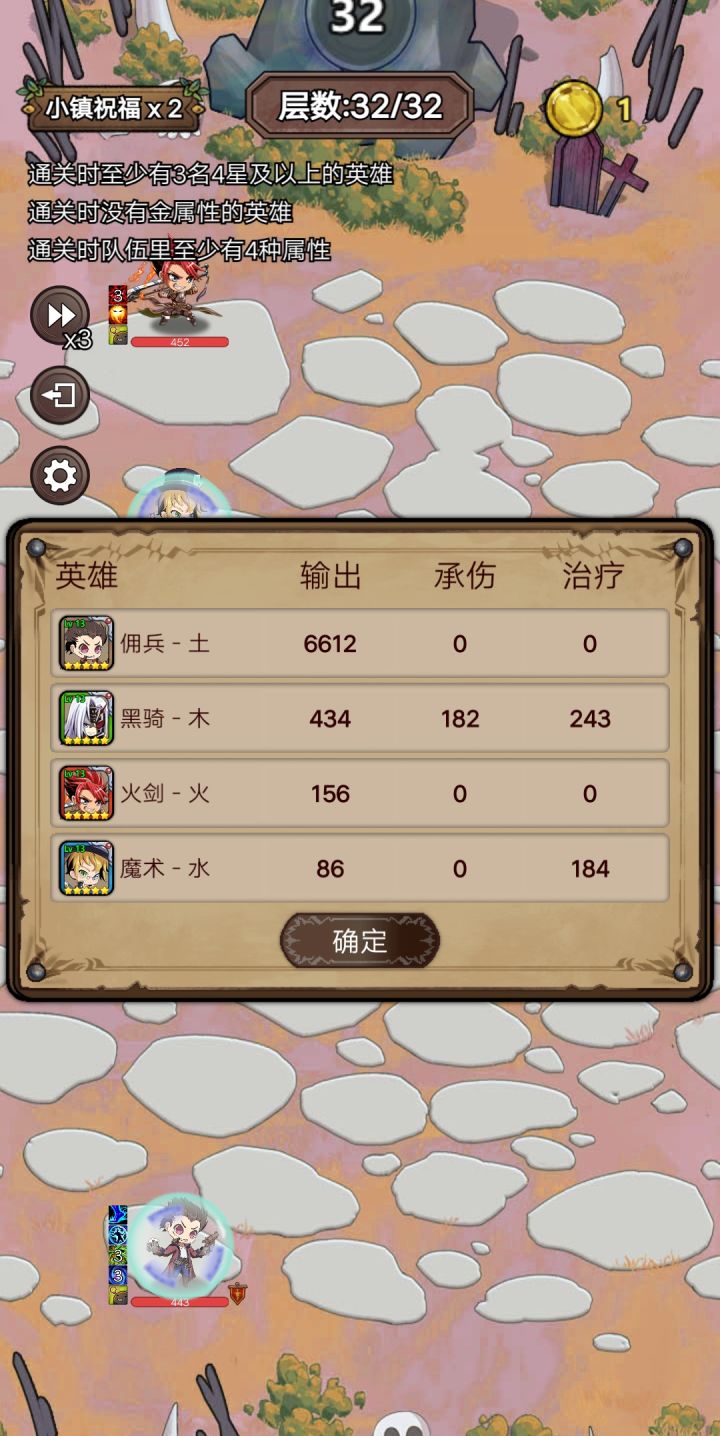Click the shield badge beside bottom hero
720x1436 pixels.
pos(238,1294)
